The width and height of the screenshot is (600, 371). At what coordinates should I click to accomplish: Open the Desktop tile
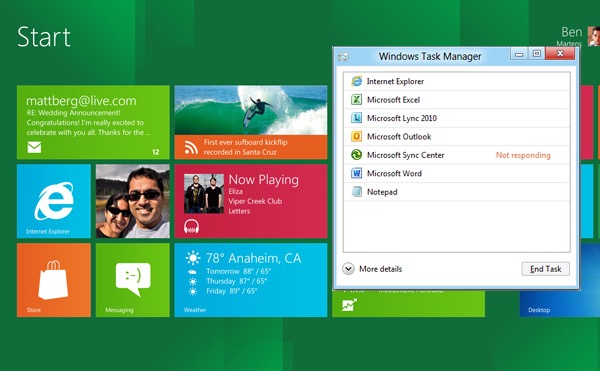(559, 280)
